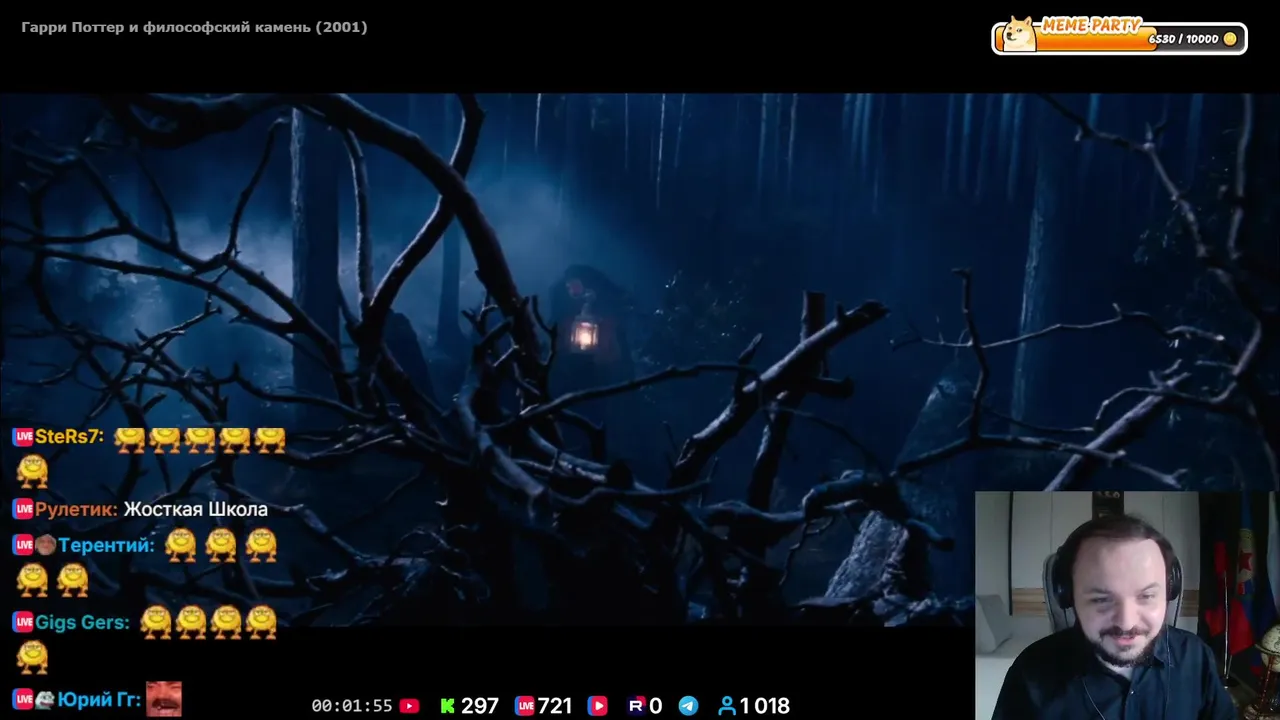The height and width of the screenshot is (720, 1280).
Task: Click the SteRs7 username in chat
Action: click(69, 437)
